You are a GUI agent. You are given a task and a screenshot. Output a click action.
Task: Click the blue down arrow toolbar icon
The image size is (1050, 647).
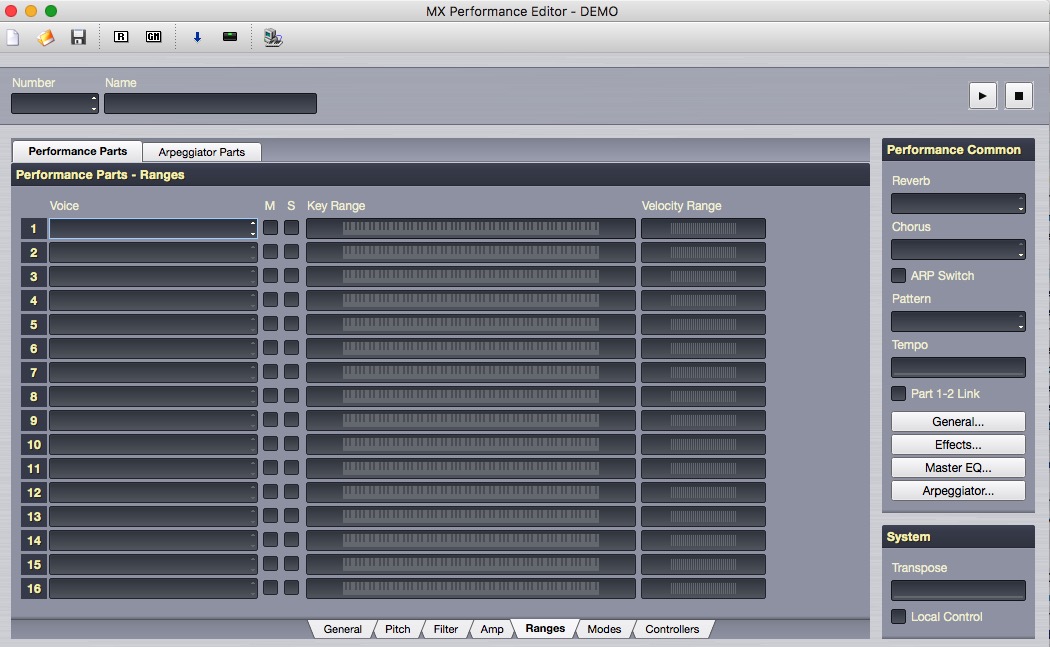[197, 37]
